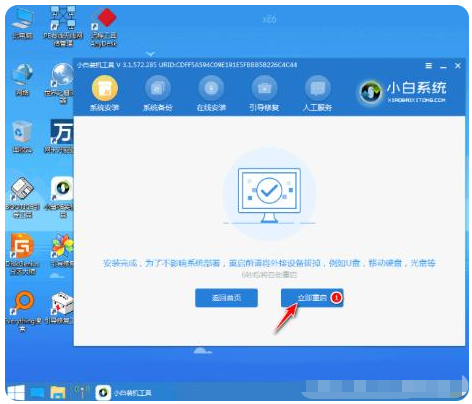
Task: Click the 立即重启 button
Action: (x=312, y=298)
